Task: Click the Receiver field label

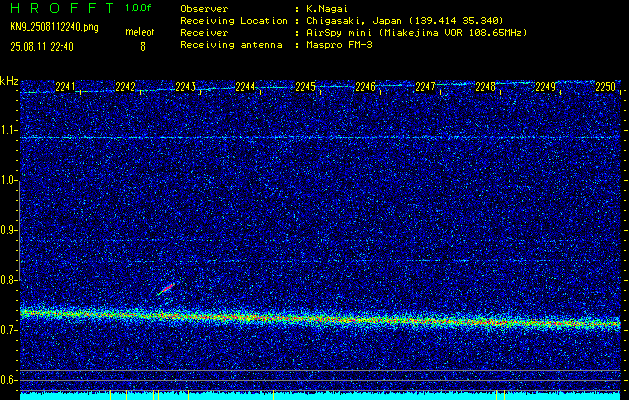Action: tap(204, 32)
